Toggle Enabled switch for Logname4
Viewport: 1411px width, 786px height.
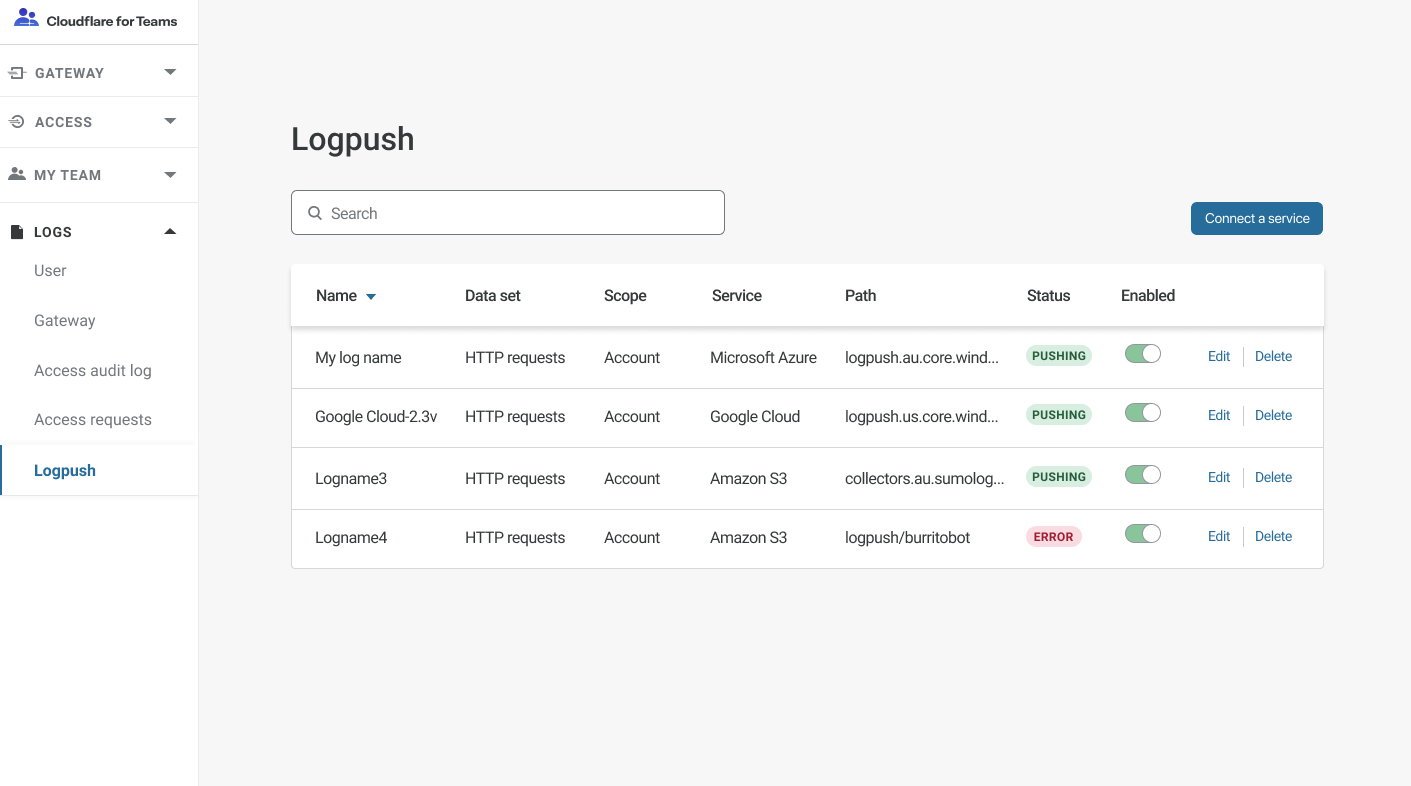tap(1143, 534)
